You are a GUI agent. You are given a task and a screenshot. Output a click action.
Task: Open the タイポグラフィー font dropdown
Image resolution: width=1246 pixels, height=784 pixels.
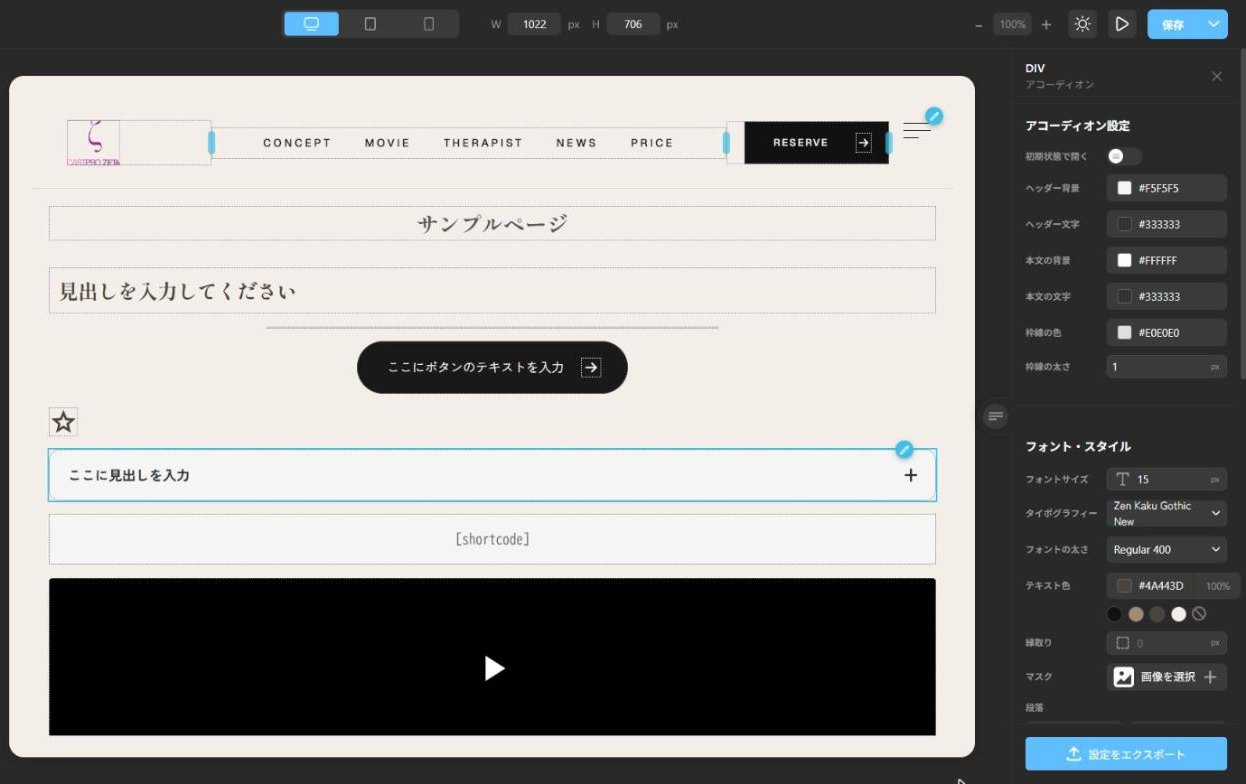[1167, 514]
